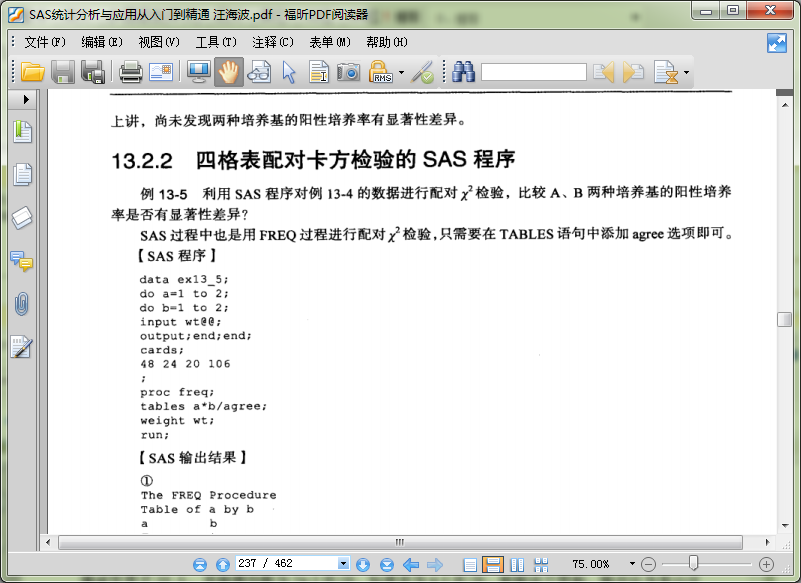Click the horizontal scrollbar right arrow
The height and width of the screenshot is (583, 801).
tap(767, 542)
